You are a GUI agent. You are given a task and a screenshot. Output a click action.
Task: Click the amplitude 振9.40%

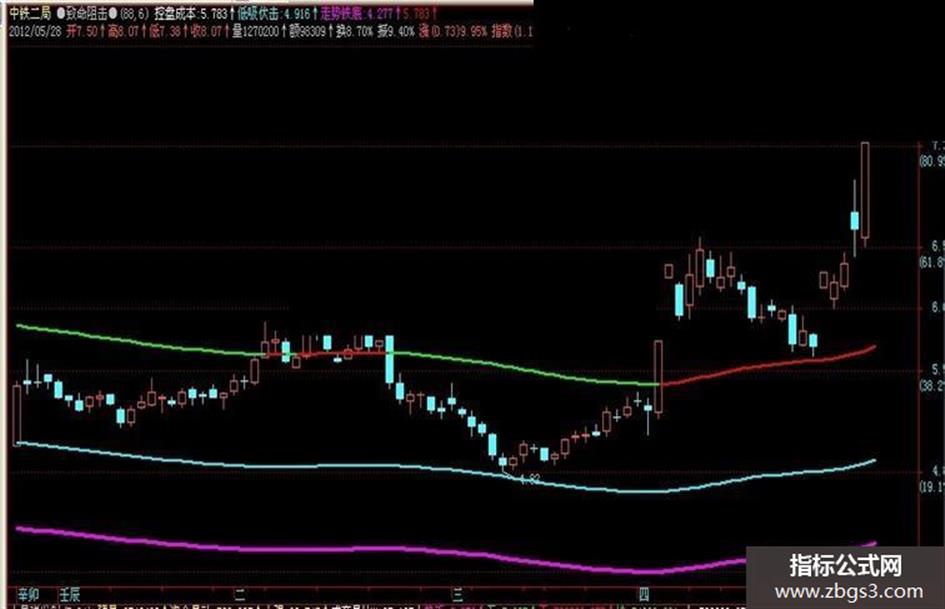click(396, 31)
